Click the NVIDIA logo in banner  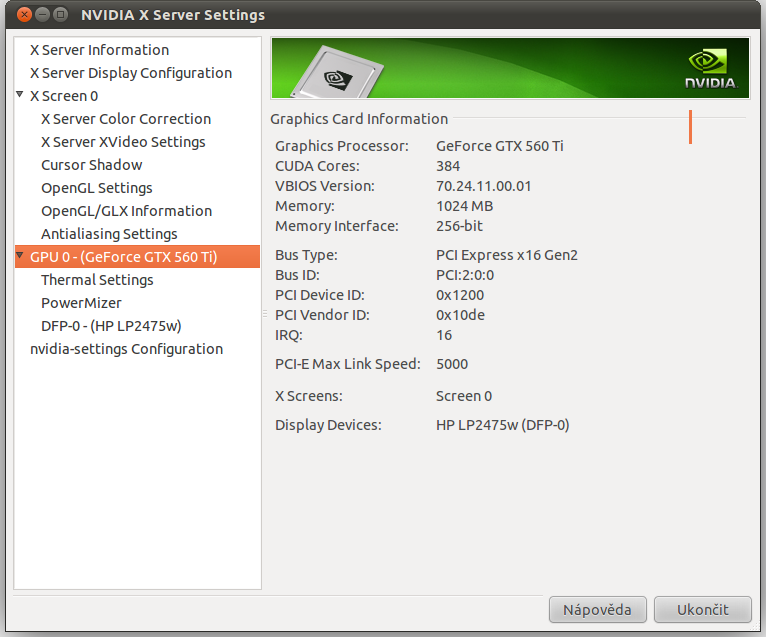(710, 68)
